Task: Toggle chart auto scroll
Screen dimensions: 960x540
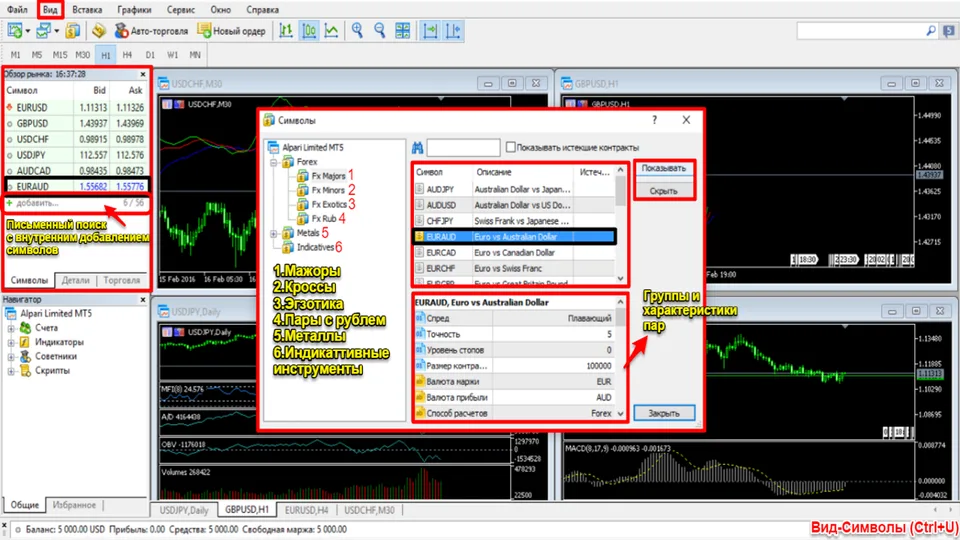Action: coord(430,31)
